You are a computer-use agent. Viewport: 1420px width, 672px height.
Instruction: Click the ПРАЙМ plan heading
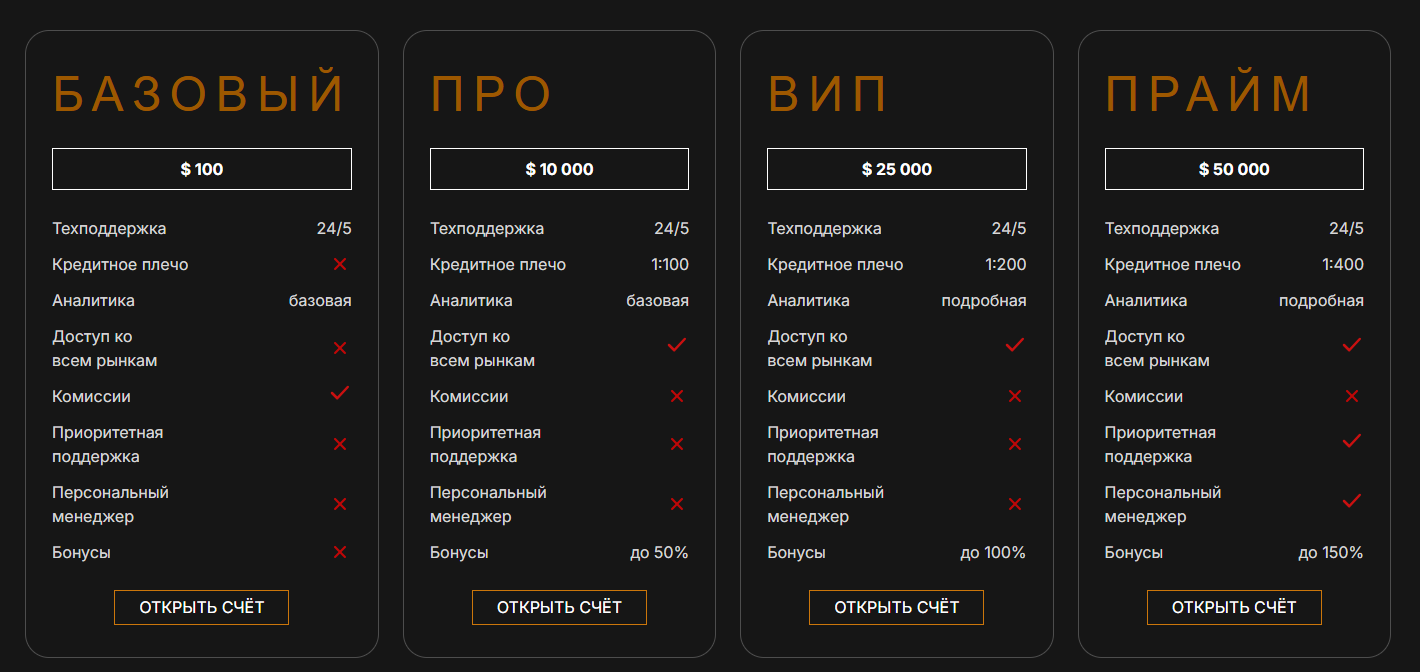(x=1208, y=94)
